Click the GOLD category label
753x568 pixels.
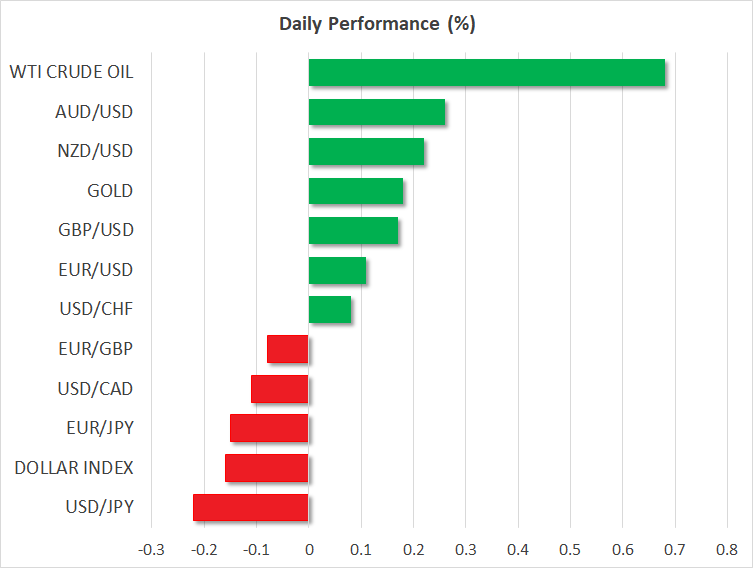tap(110, 191)
